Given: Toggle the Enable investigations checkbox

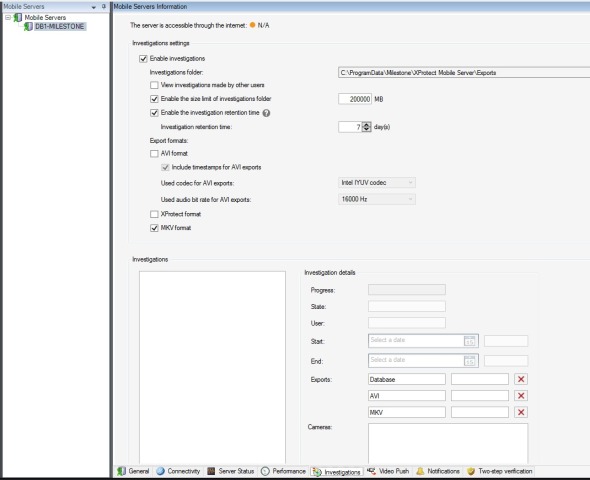Looking at the screenshot, I should pos(143,59).
